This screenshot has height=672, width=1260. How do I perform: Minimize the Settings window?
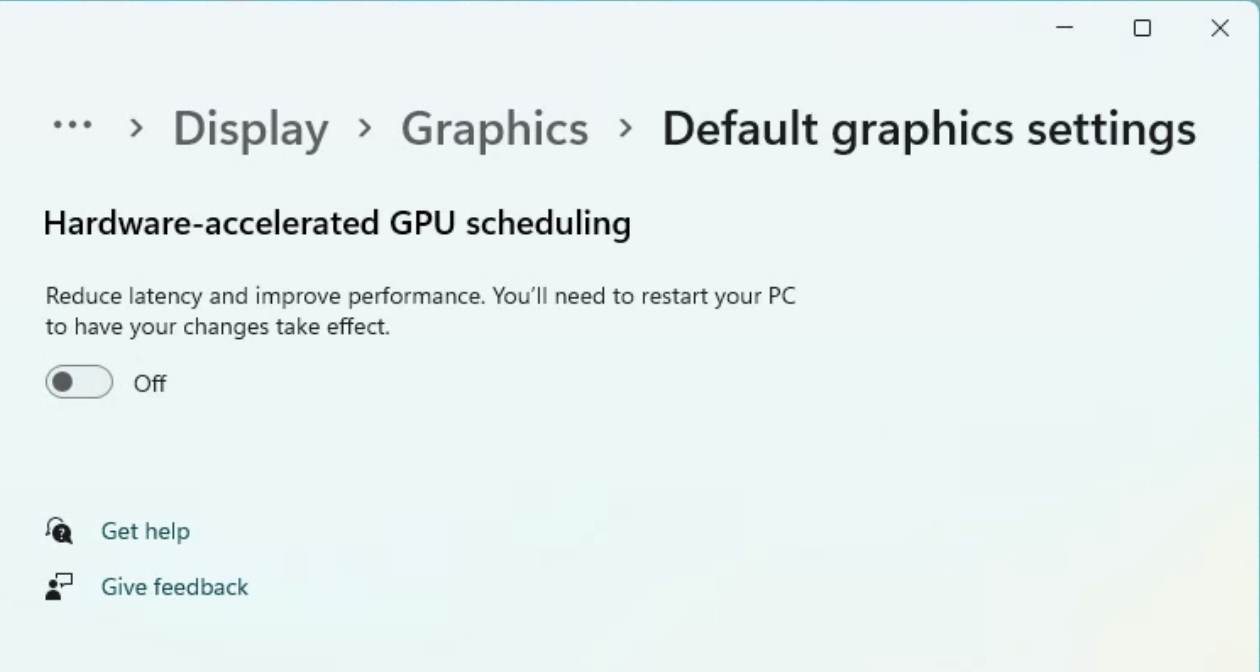(1065, 28)
